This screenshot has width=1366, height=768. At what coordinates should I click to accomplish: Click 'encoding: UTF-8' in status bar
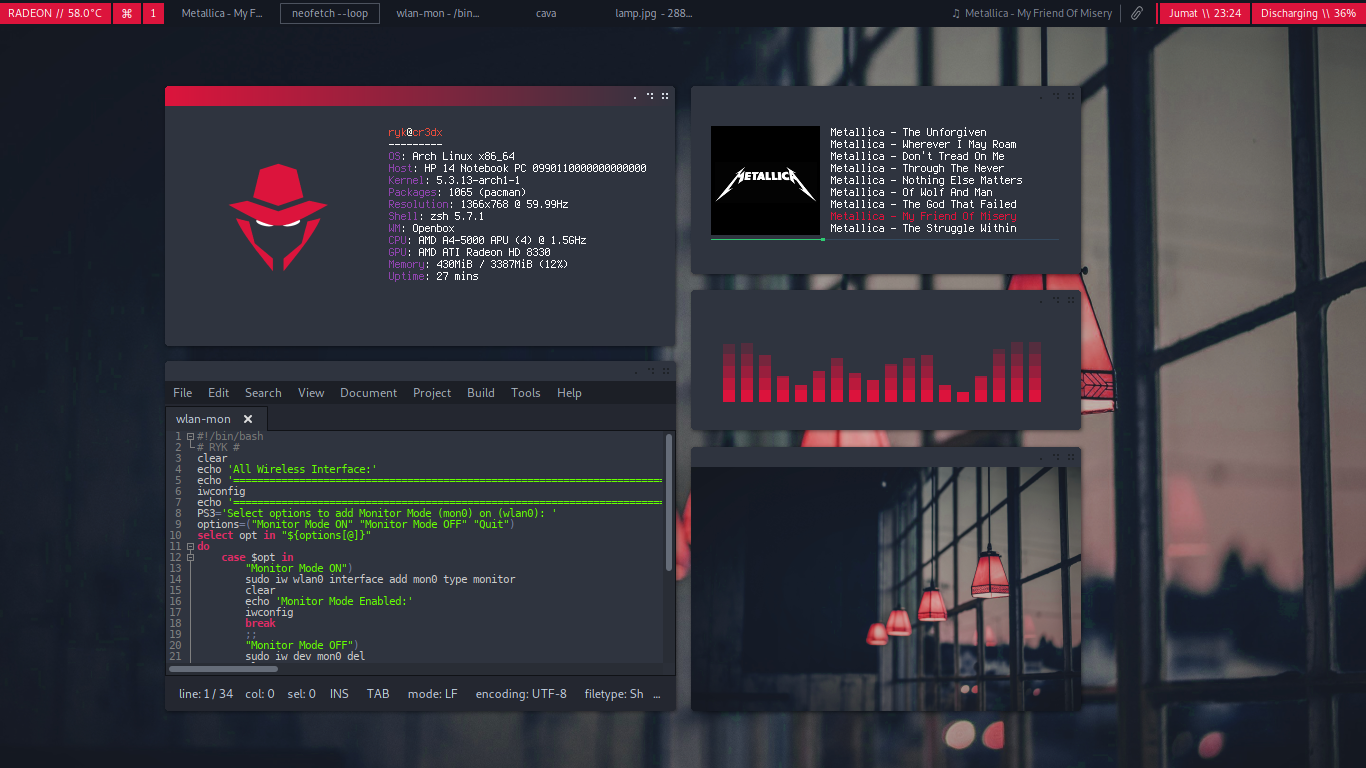click(x=521, y=694)
